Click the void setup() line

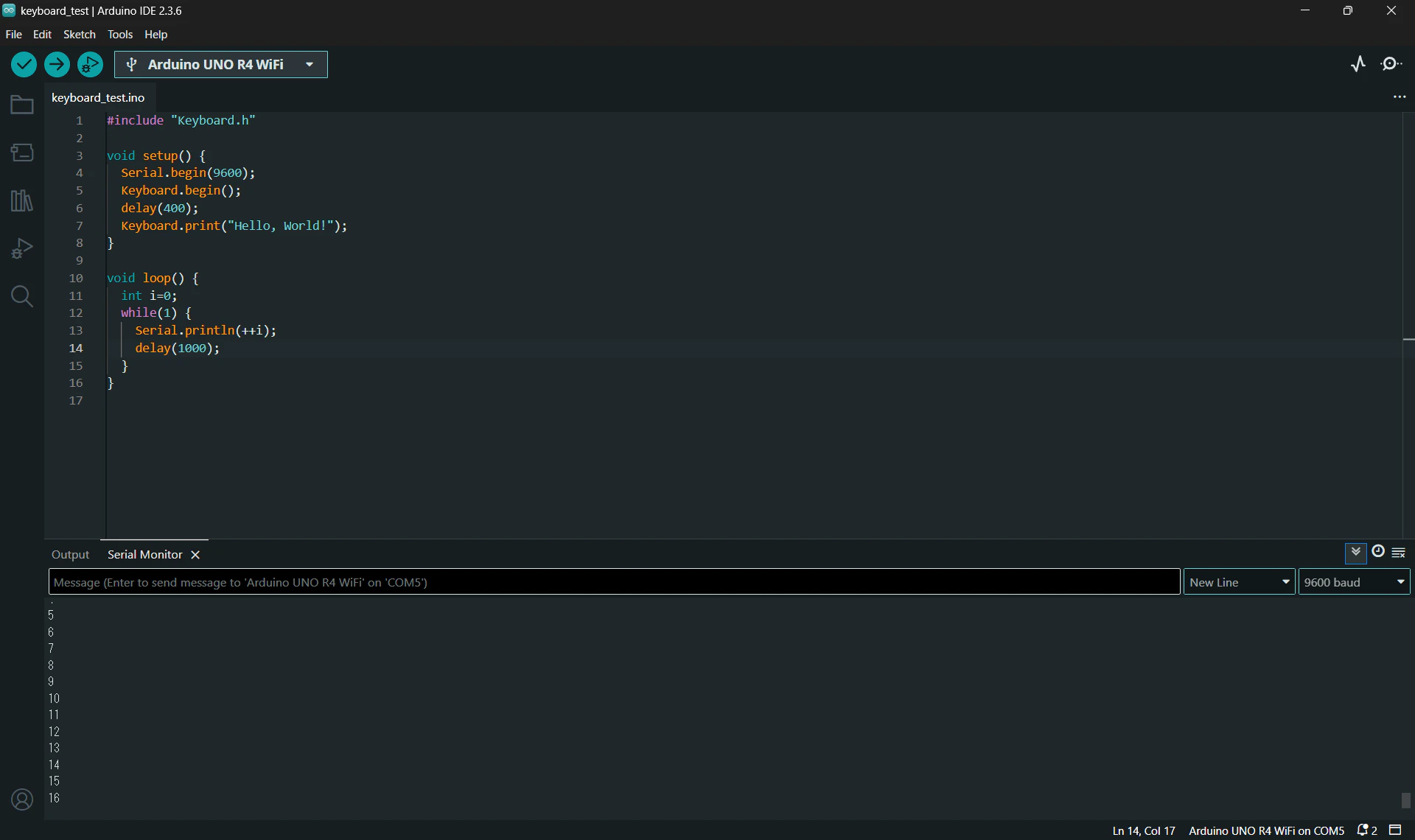coord(156,156)
